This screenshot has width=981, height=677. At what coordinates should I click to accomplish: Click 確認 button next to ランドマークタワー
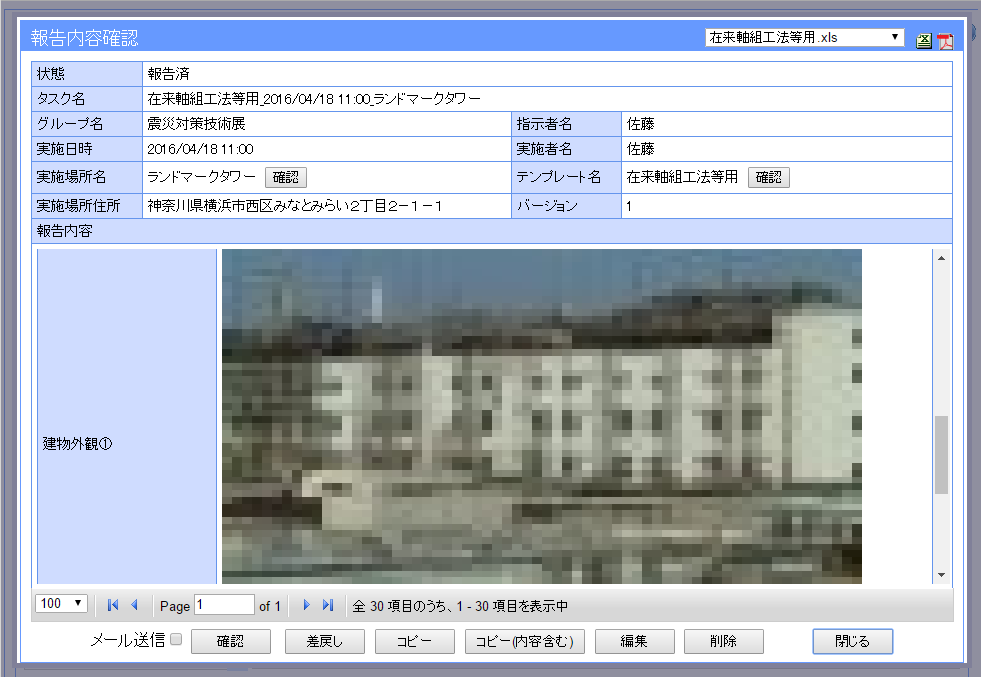(x=286, y=177)
